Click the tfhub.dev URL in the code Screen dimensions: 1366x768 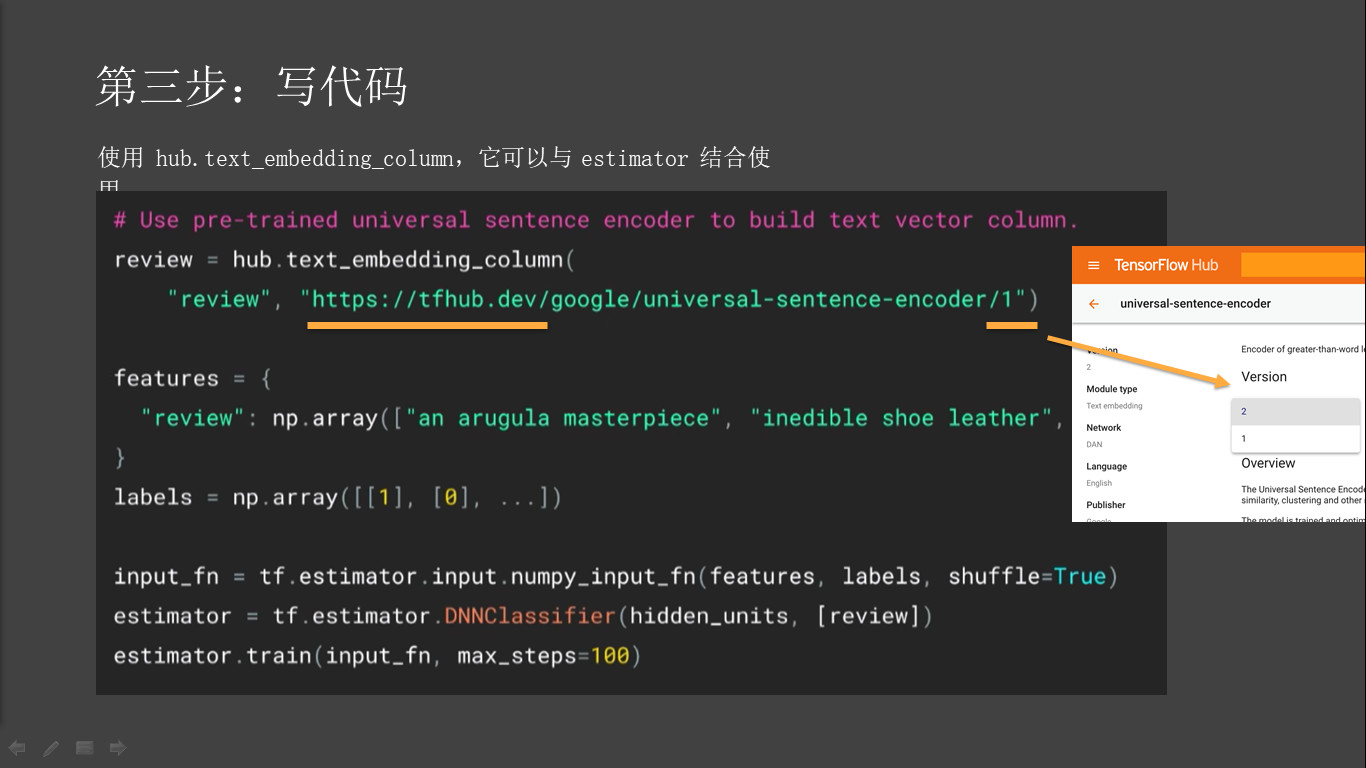point(662,299)
